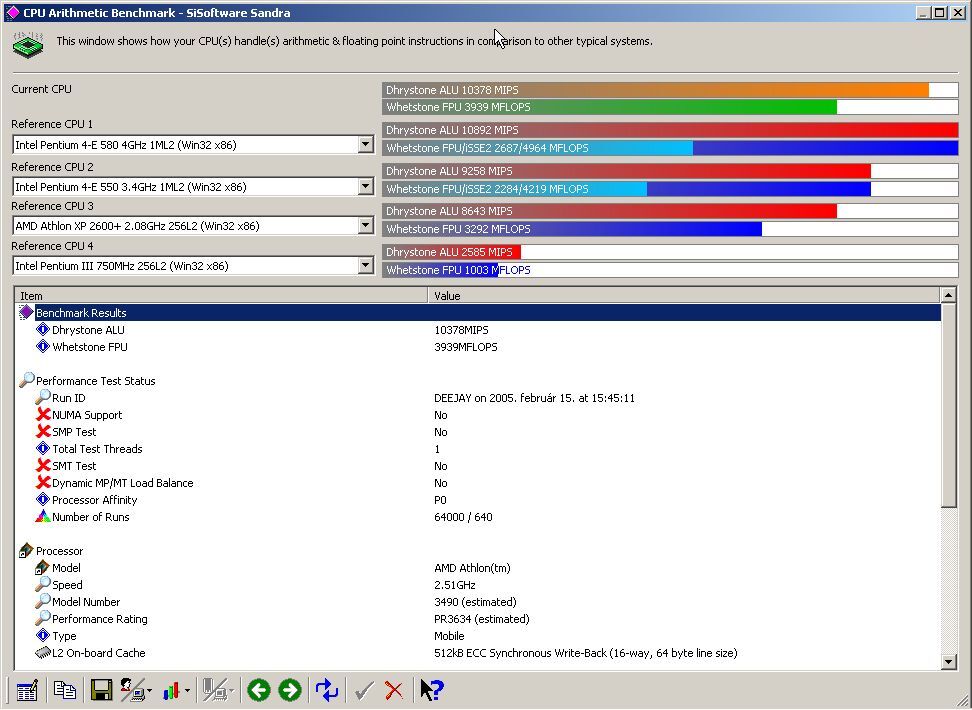Select the Pentium III 750MHz combo box
Viewport: 972px width, 710px height.
tap(193, 265)
